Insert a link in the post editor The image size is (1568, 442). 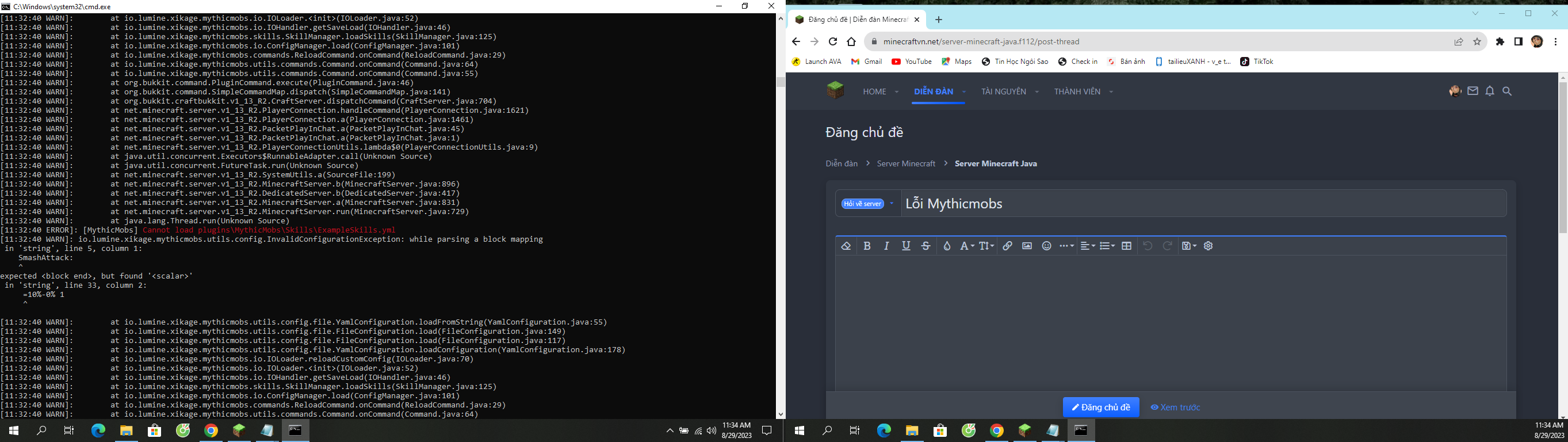point(1007,246)
